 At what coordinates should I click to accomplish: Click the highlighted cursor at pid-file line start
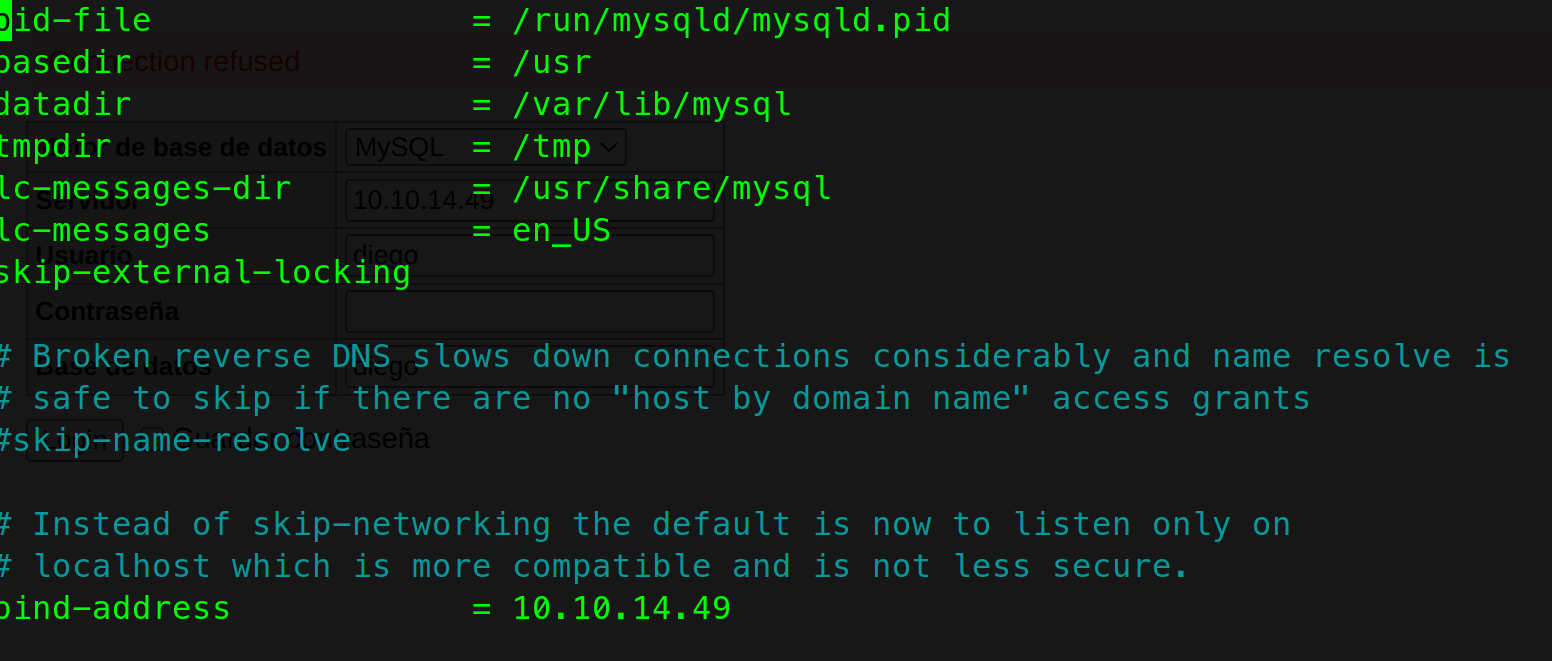tap(4, 21)
